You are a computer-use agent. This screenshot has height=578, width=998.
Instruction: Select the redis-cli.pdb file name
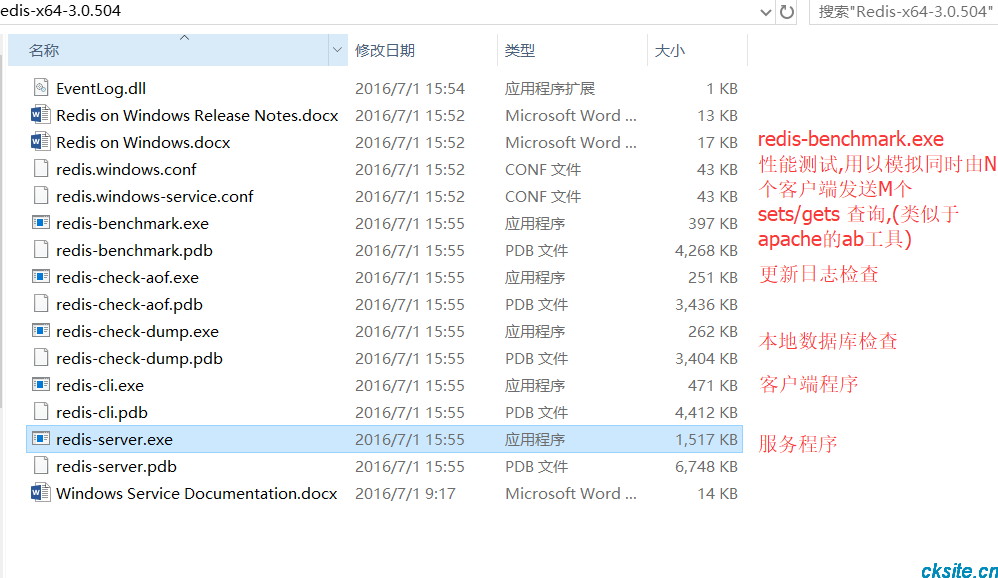point(102,412)
